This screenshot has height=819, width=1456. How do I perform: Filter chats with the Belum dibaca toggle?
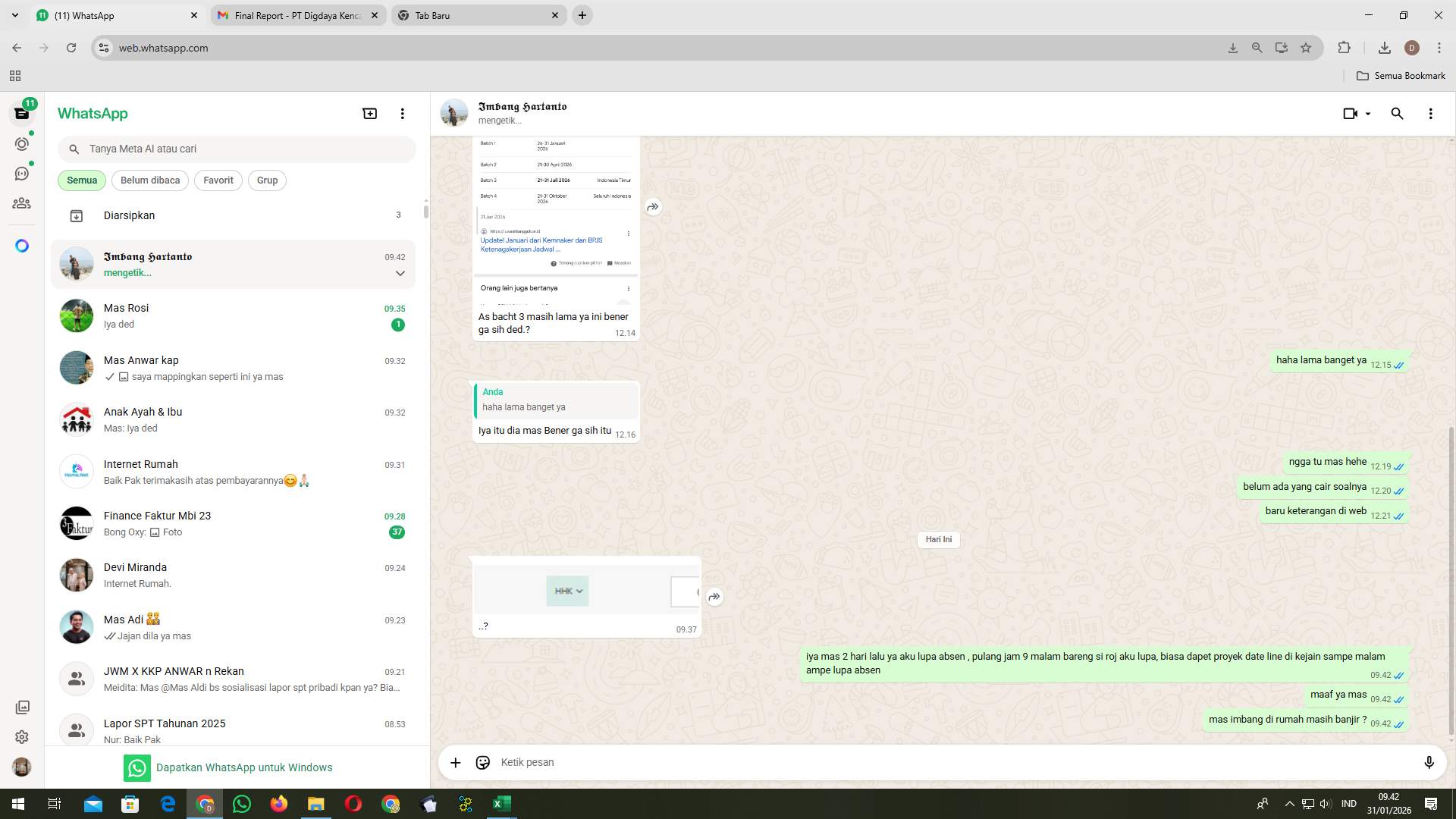pyautogui.click(x=149, y=180)
